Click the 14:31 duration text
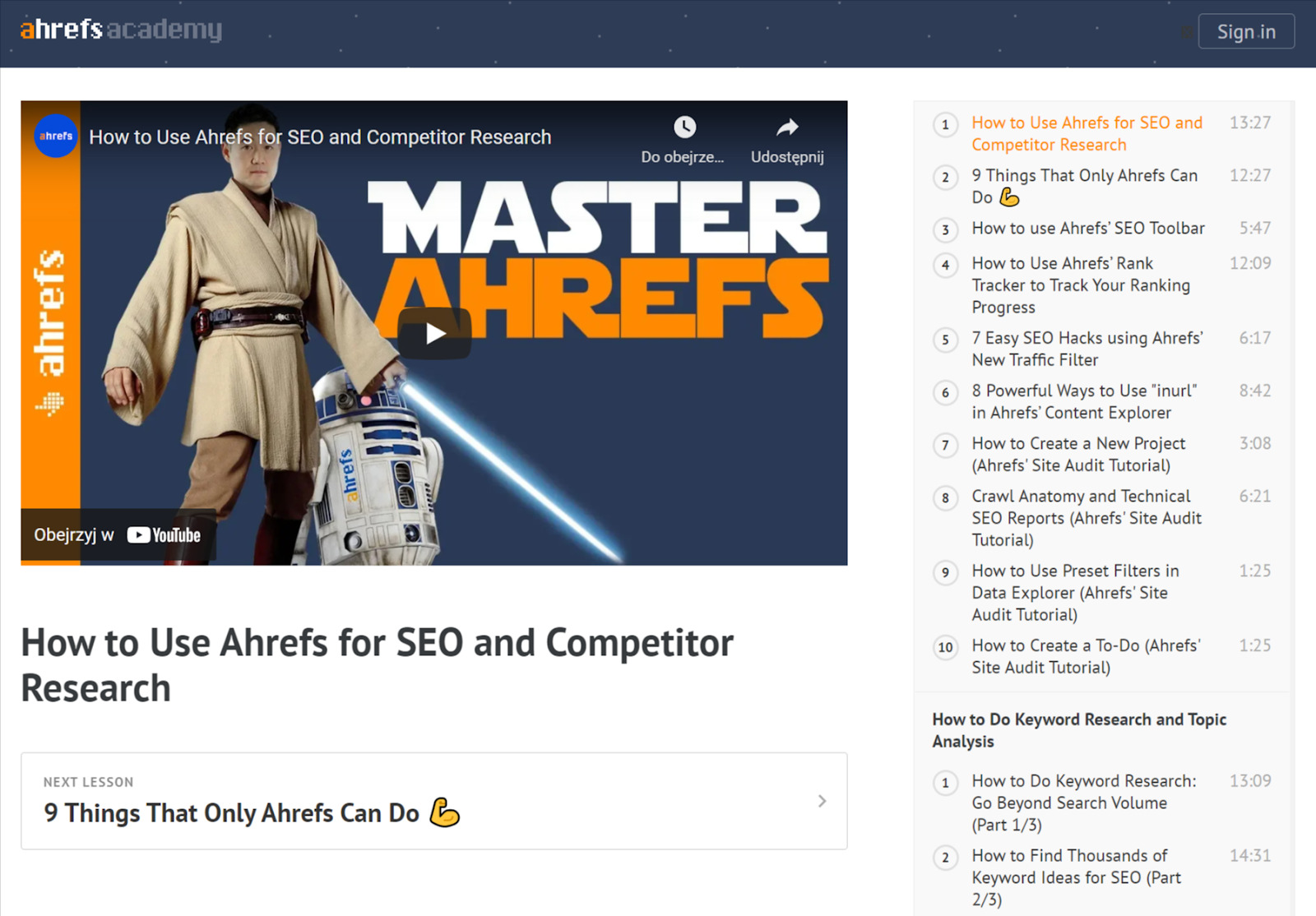This screenshot has height=916, width=1316. tap(1250, 855)
